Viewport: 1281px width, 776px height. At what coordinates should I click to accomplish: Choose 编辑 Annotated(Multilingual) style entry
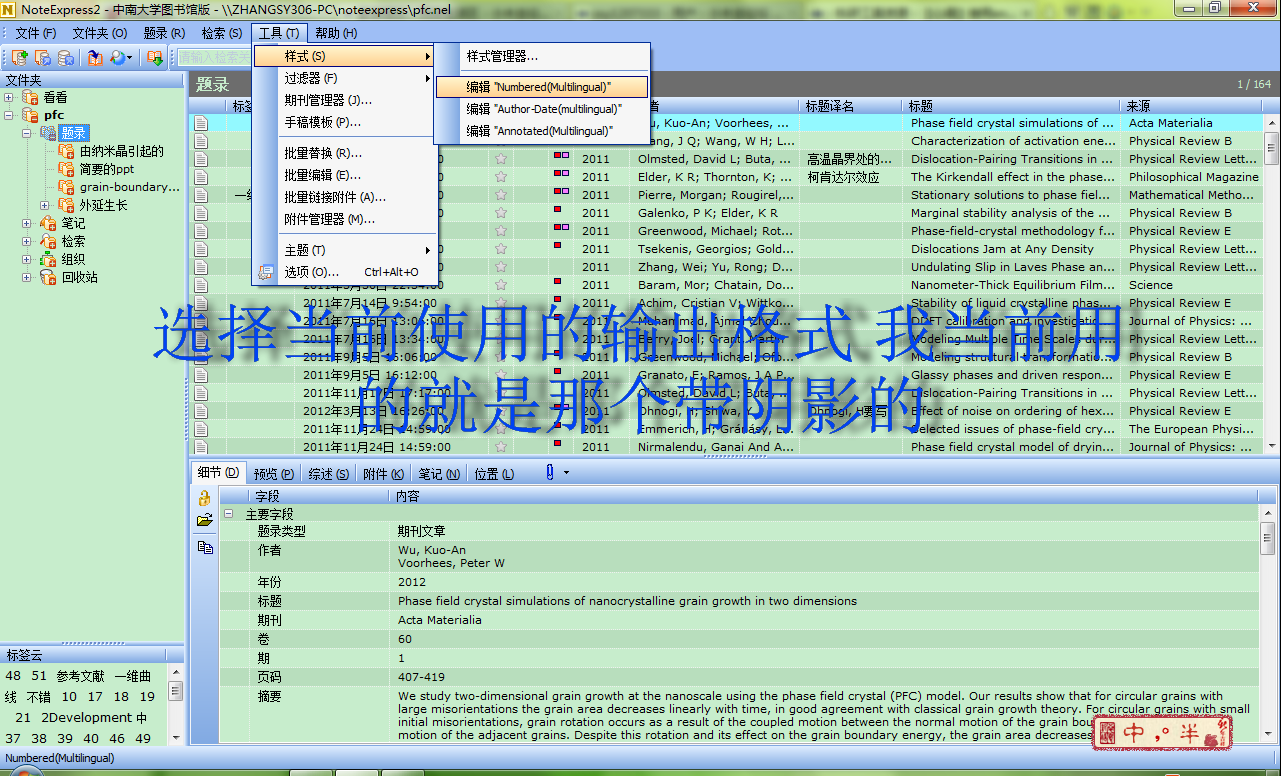click(542, 131)
